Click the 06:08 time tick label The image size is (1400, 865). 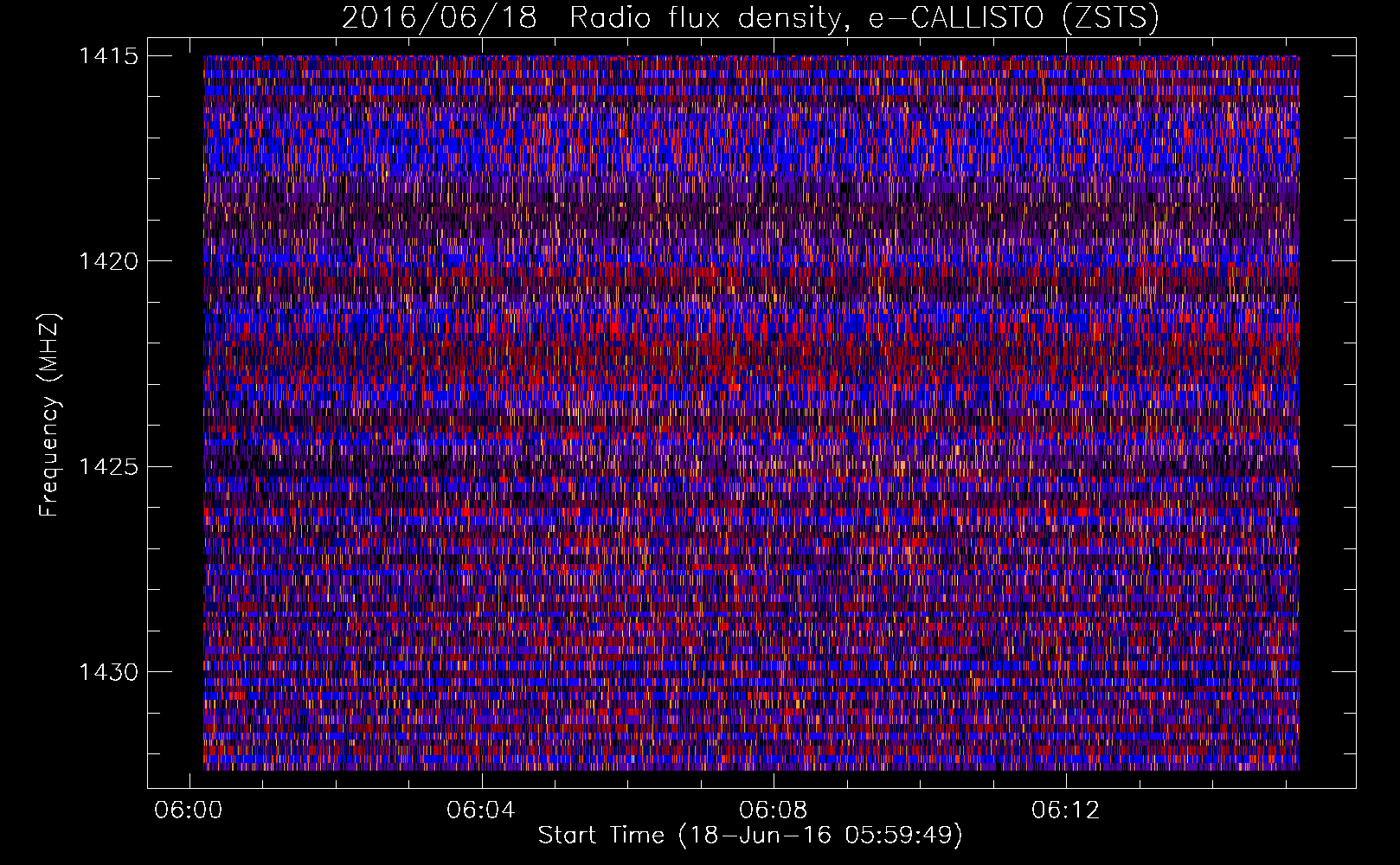click(x=773, y=810)
